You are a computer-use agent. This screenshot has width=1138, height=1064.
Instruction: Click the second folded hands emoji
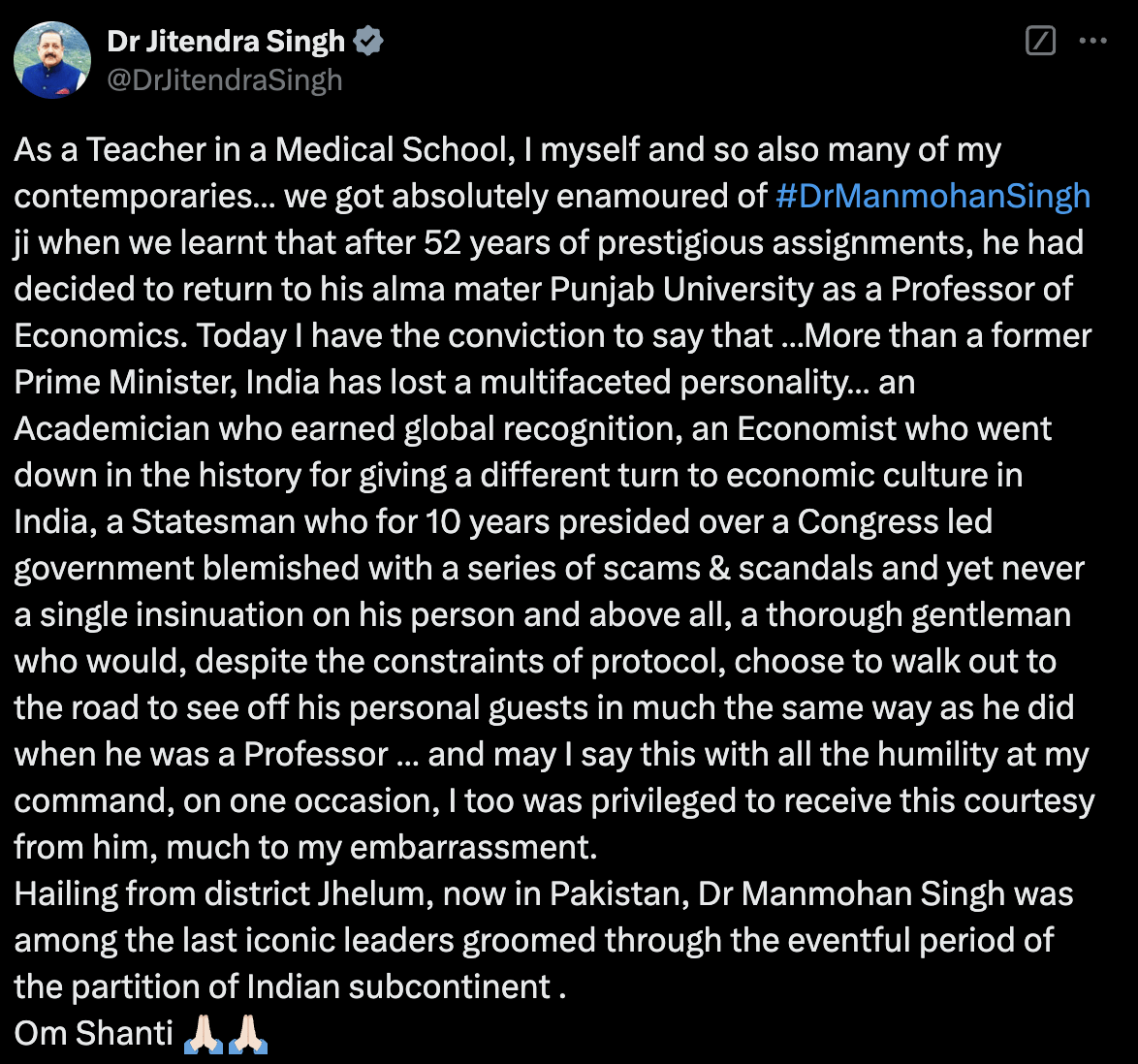pos(247,1034)
